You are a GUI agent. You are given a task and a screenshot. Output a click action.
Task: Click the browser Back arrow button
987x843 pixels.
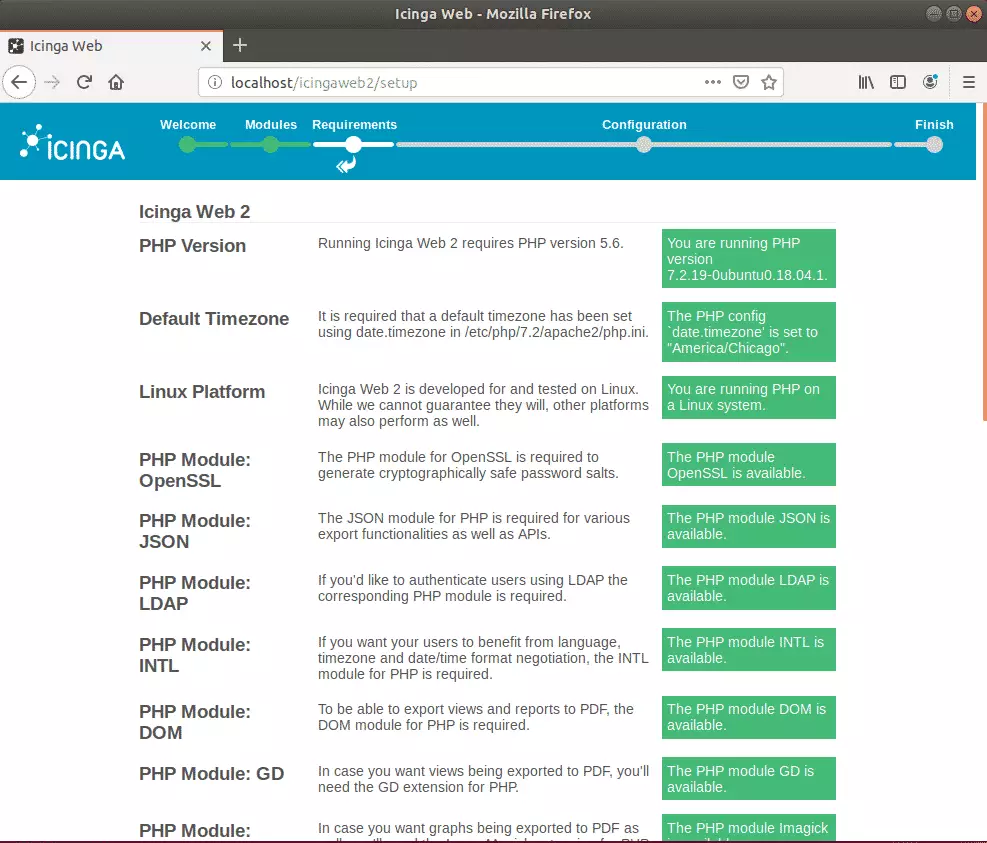(20, 82)
